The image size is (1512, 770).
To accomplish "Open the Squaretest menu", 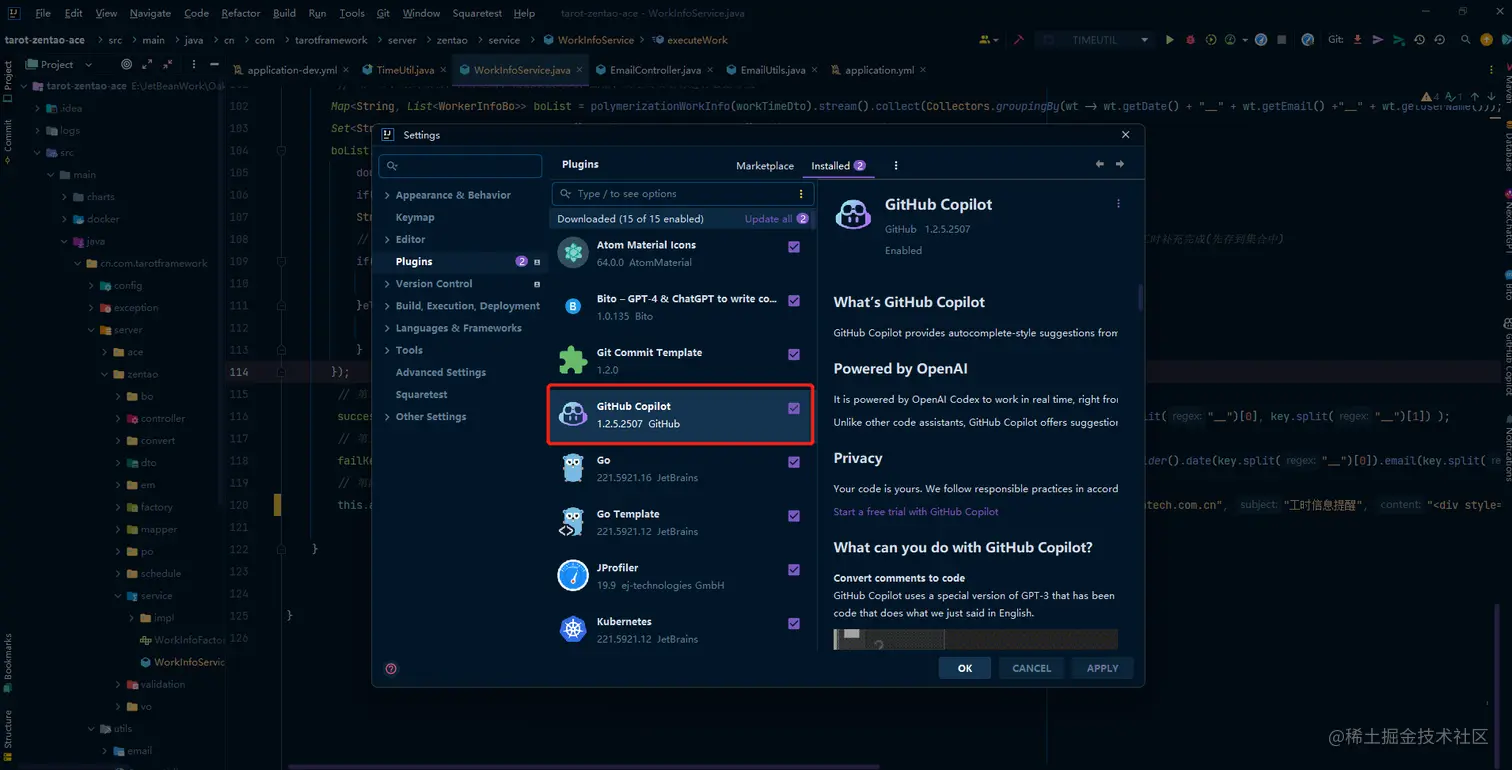I will [477, 13].
